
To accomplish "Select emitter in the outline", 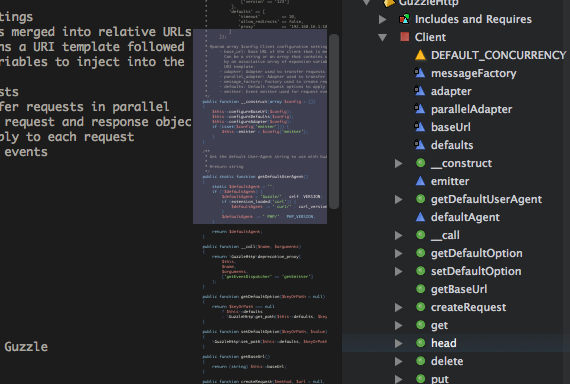I will coord(450,181).
